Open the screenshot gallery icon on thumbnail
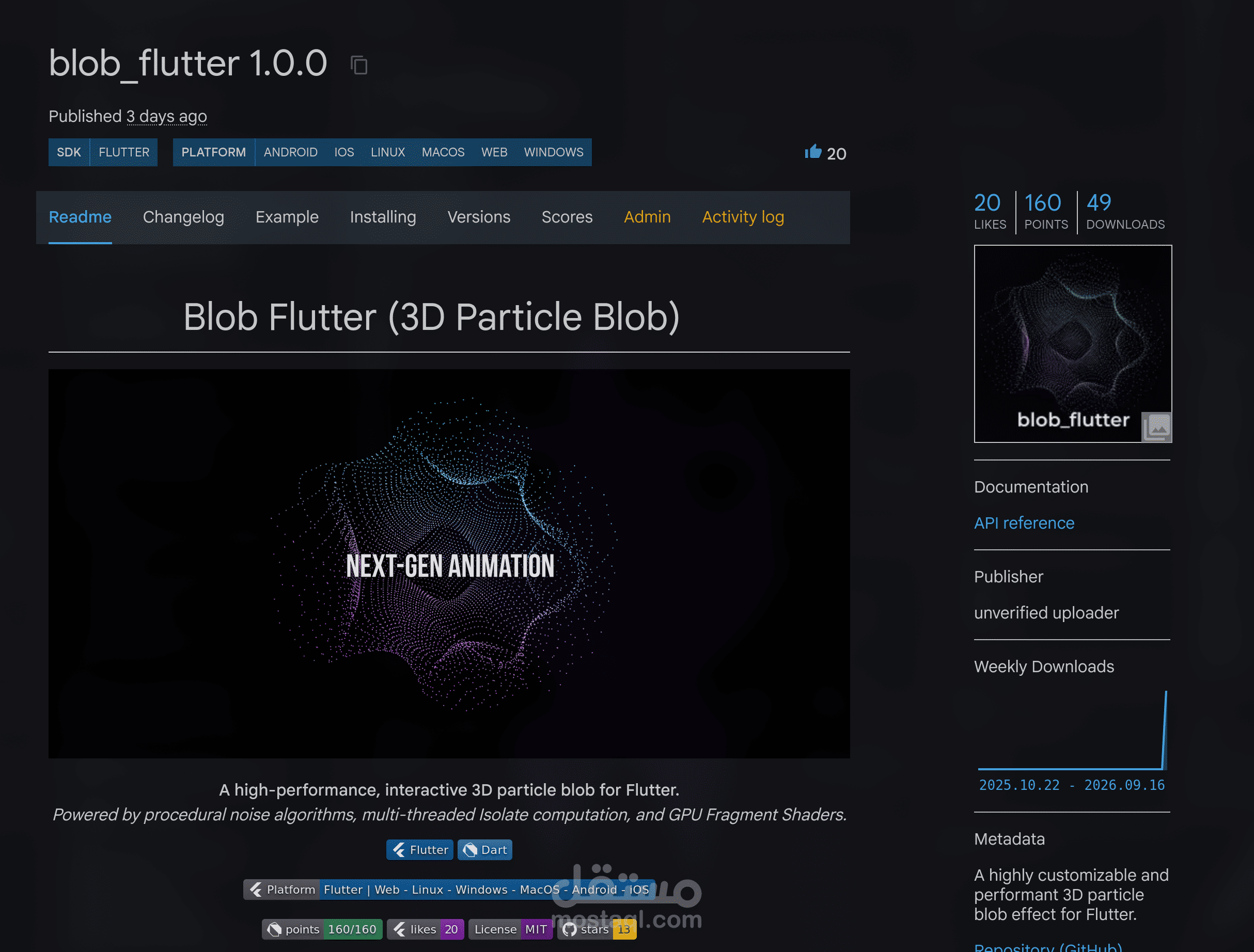 1156,427
